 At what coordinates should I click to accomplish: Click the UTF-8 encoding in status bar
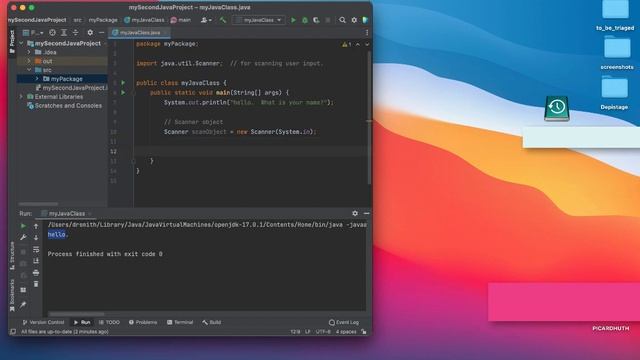(323, 332)
